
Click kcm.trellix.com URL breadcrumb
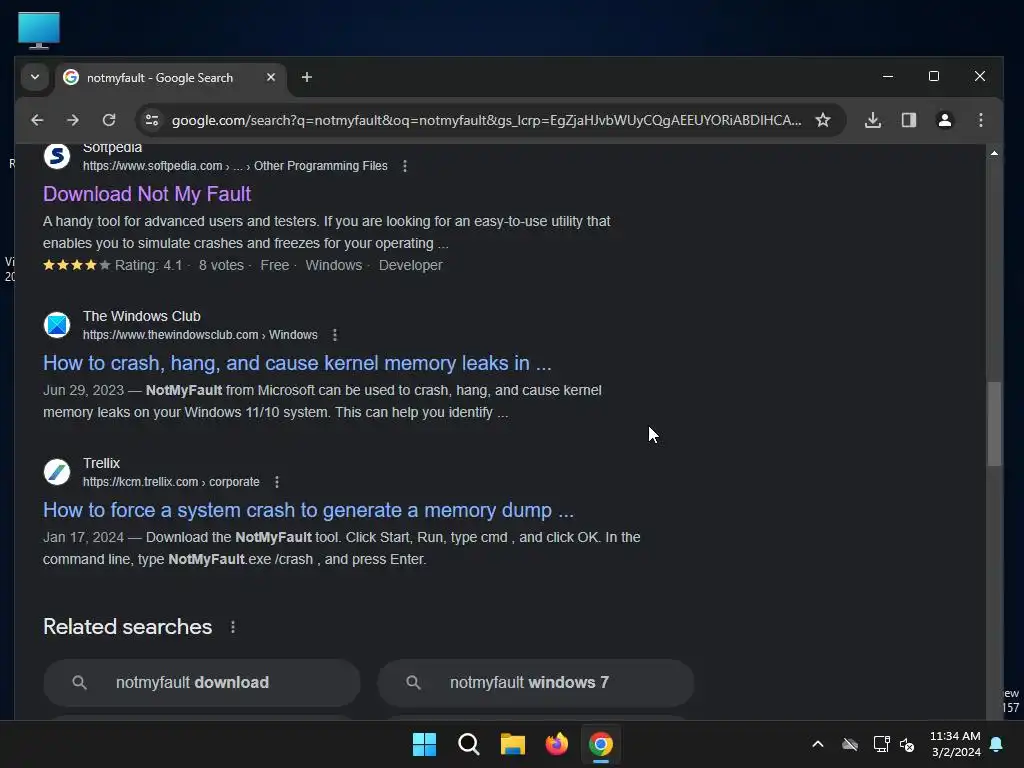tap(171, 482)
